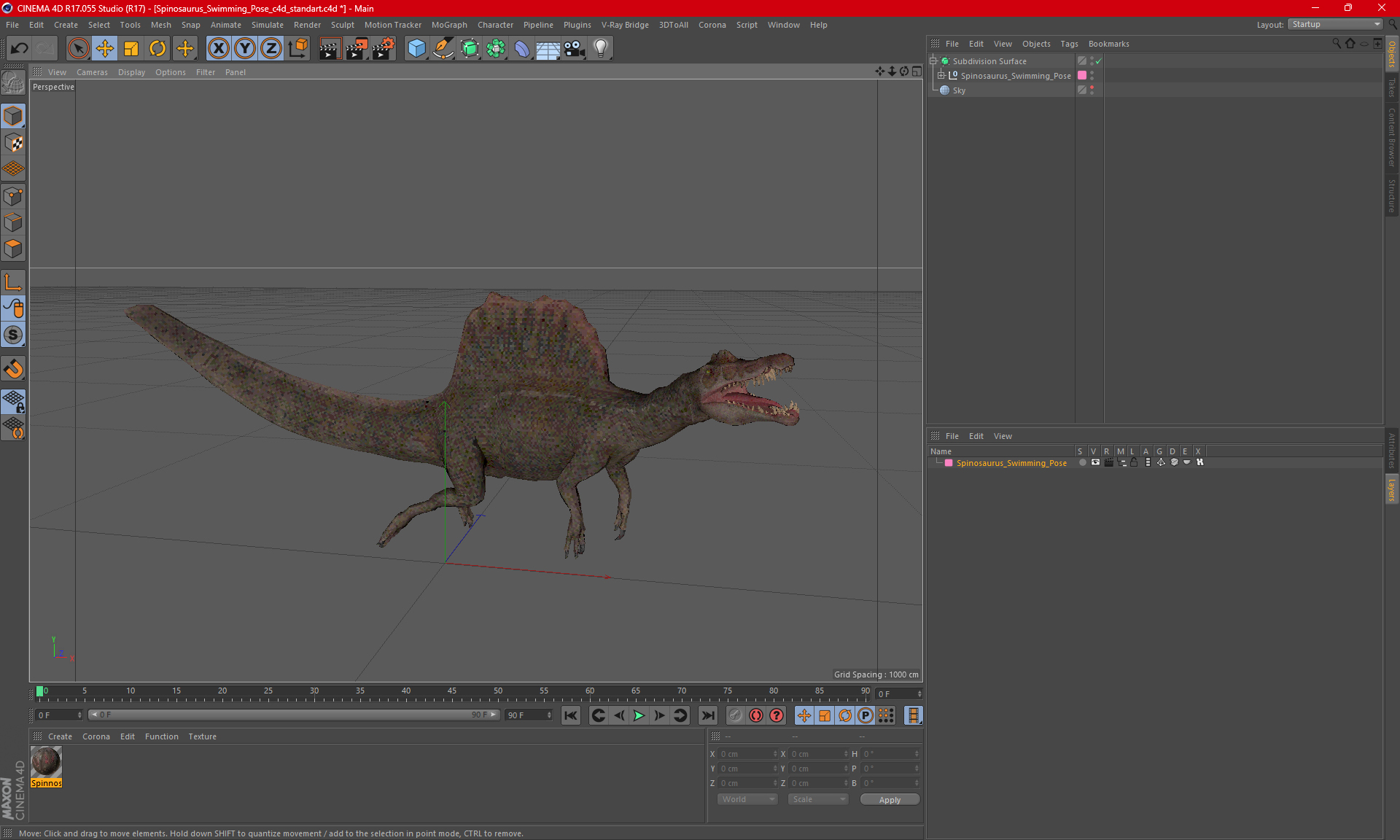Open the Scale mode dropdown
This screenshot has height=840, width=1400.
click(818, 799)
